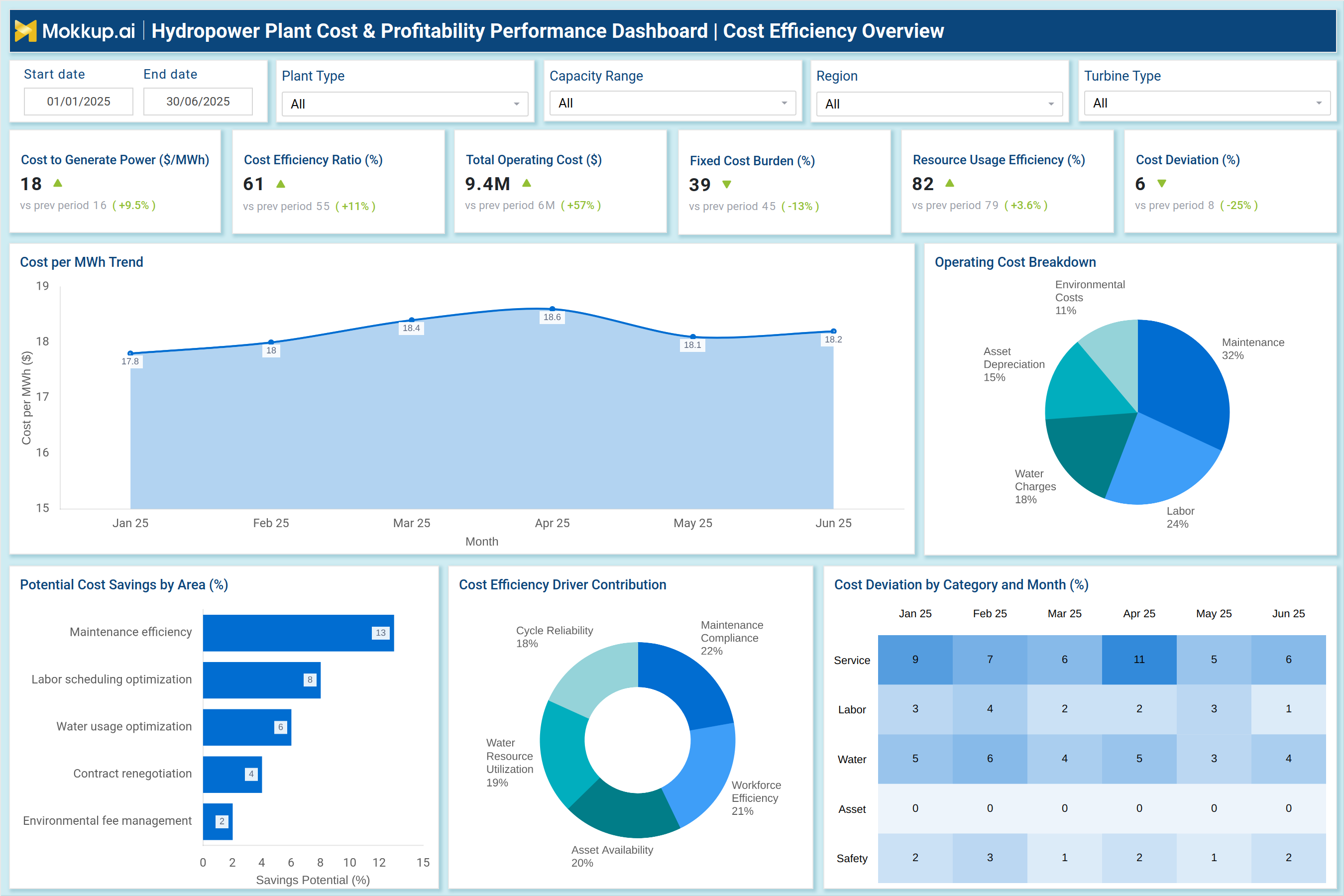
Task: Click the Safety May 25 heatmap cell 1
Action: coord(1214,858)
